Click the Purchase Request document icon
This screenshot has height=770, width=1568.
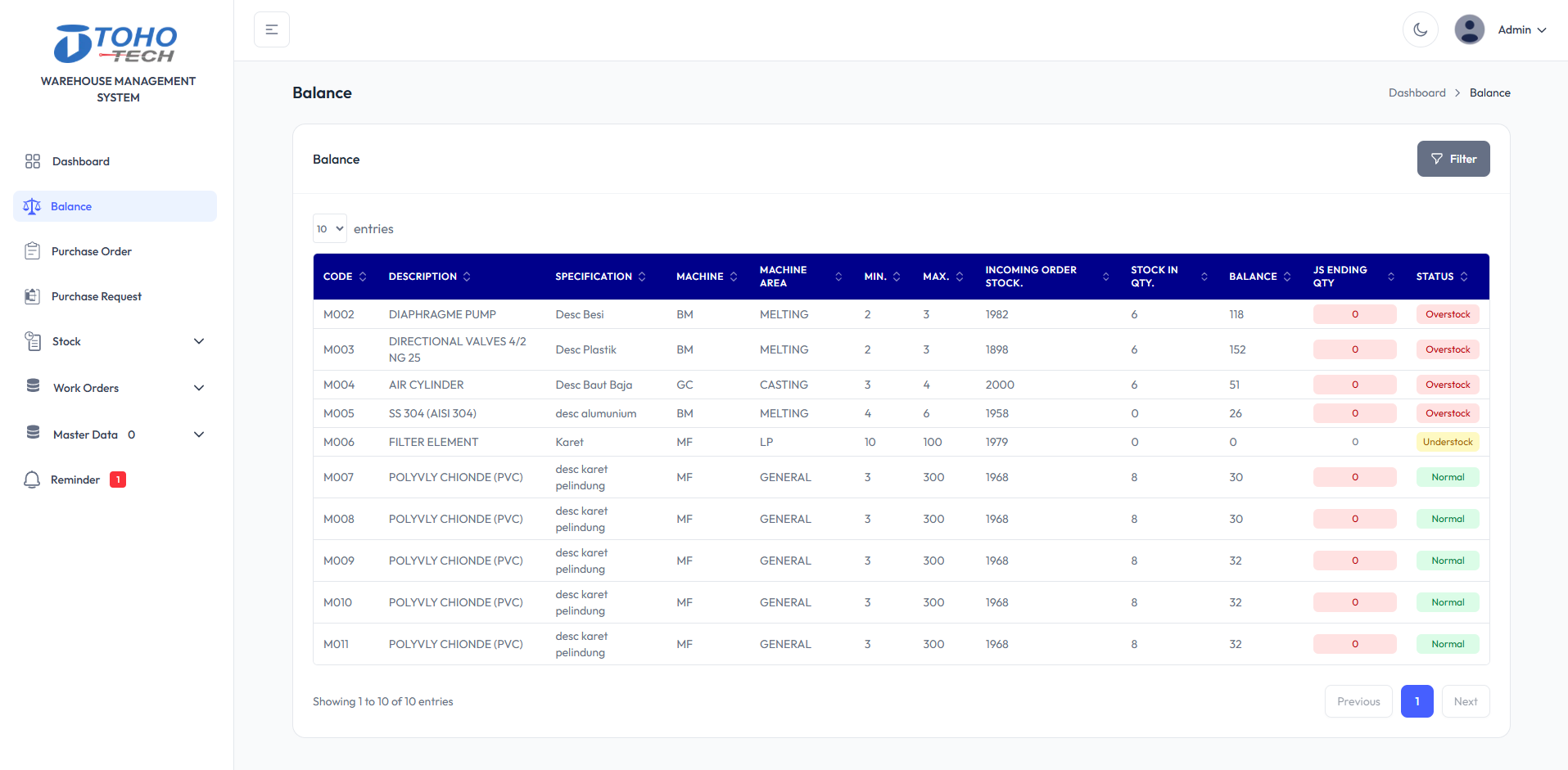pos(32,296)
